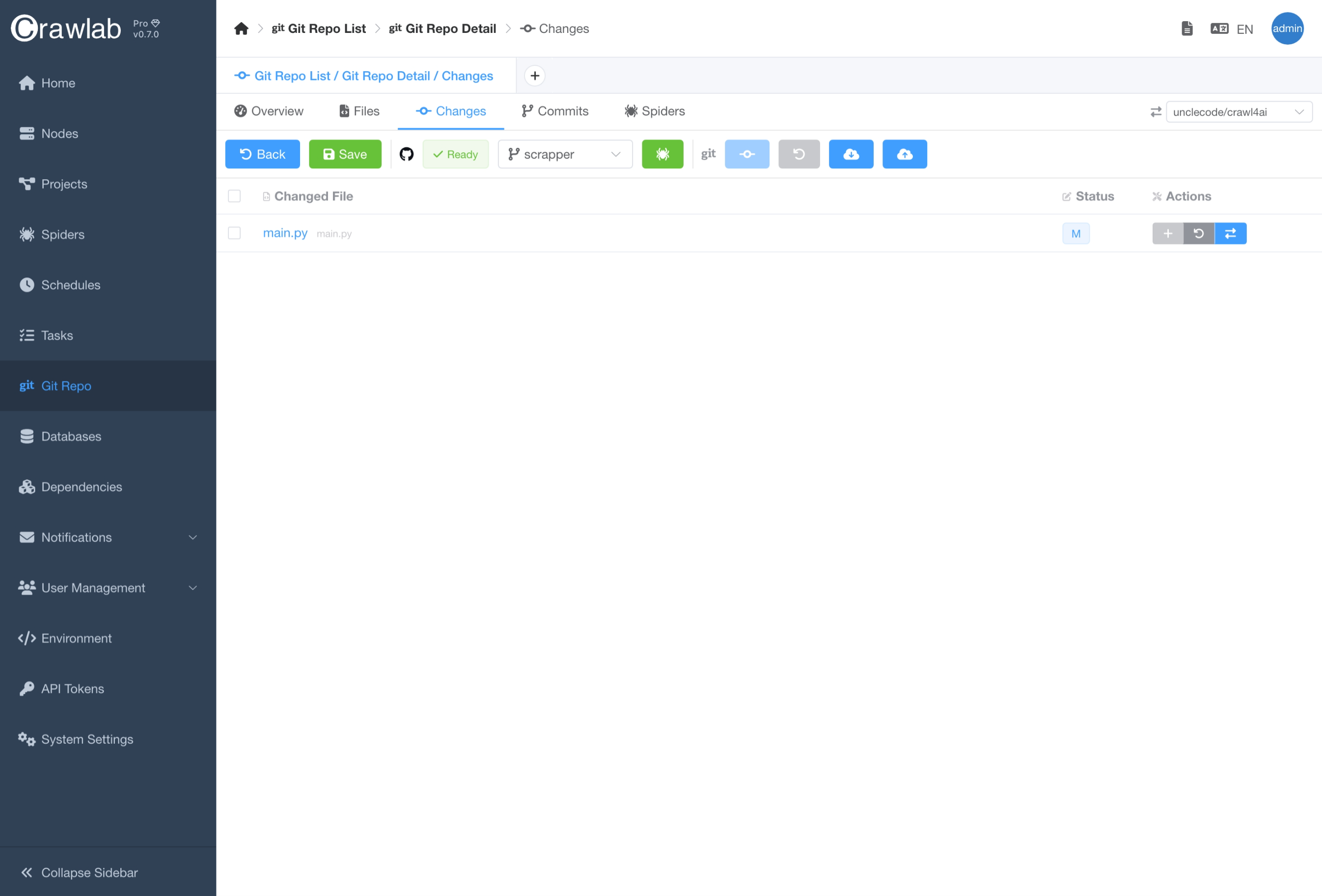Click the green Save button
The height and width of the screenshot is (896, 1322).
345,154
